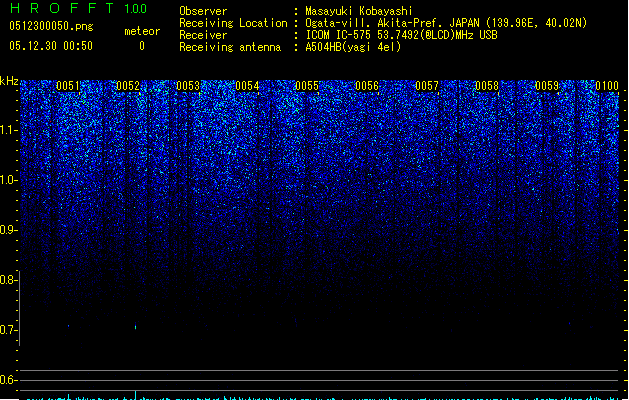Click the Receiving Location label
629x400 pixels.
233,23
